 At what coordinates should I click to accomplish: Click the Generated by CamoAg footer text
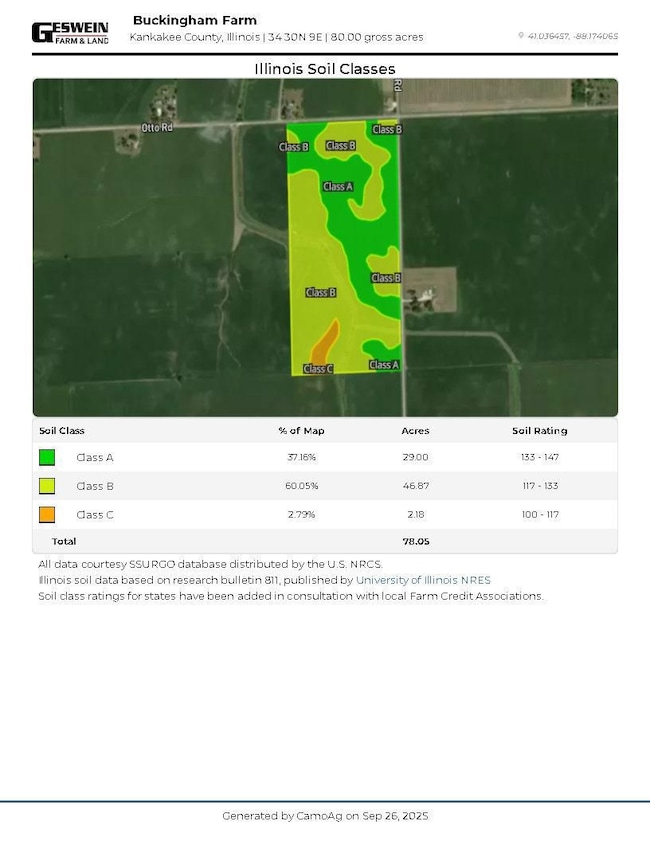tap(325, 816)
